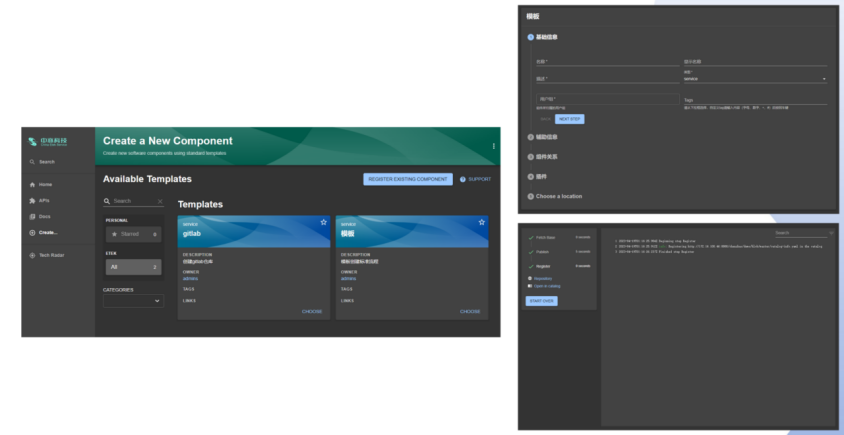
Task: Star the gitlab template
Action: [x=323, y=222]
